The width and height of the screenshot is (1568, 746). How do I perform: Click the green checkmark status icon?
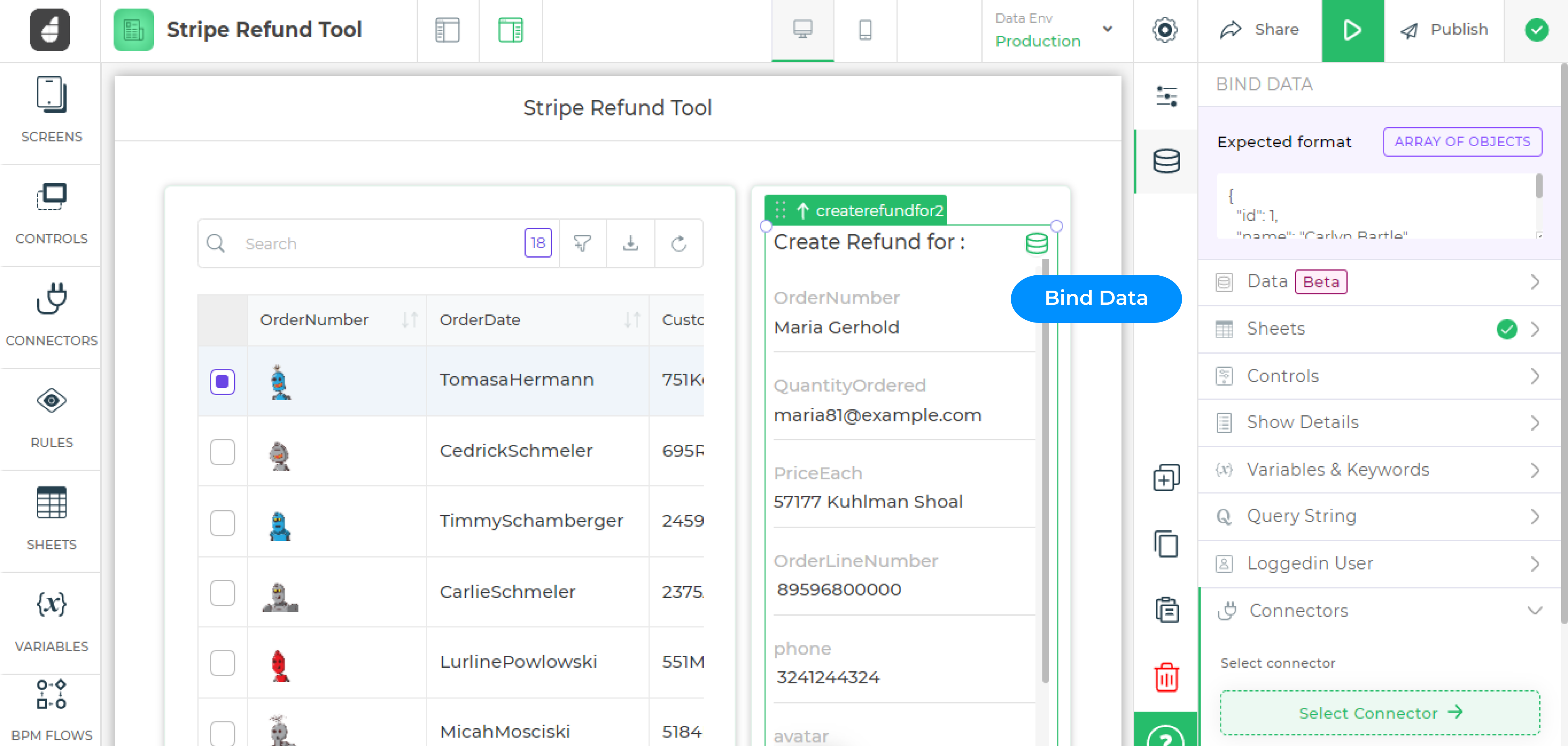tap(1537, 30)
